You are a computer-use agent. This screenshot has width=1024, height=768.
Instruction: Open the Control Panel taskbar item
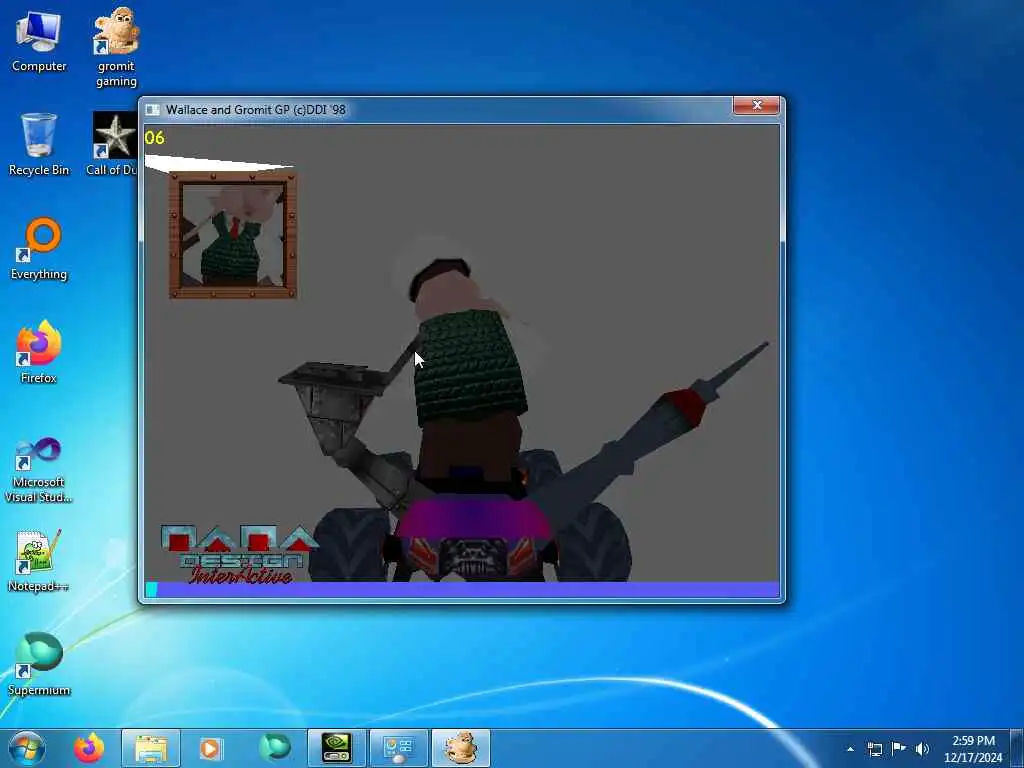click(399, 748)
